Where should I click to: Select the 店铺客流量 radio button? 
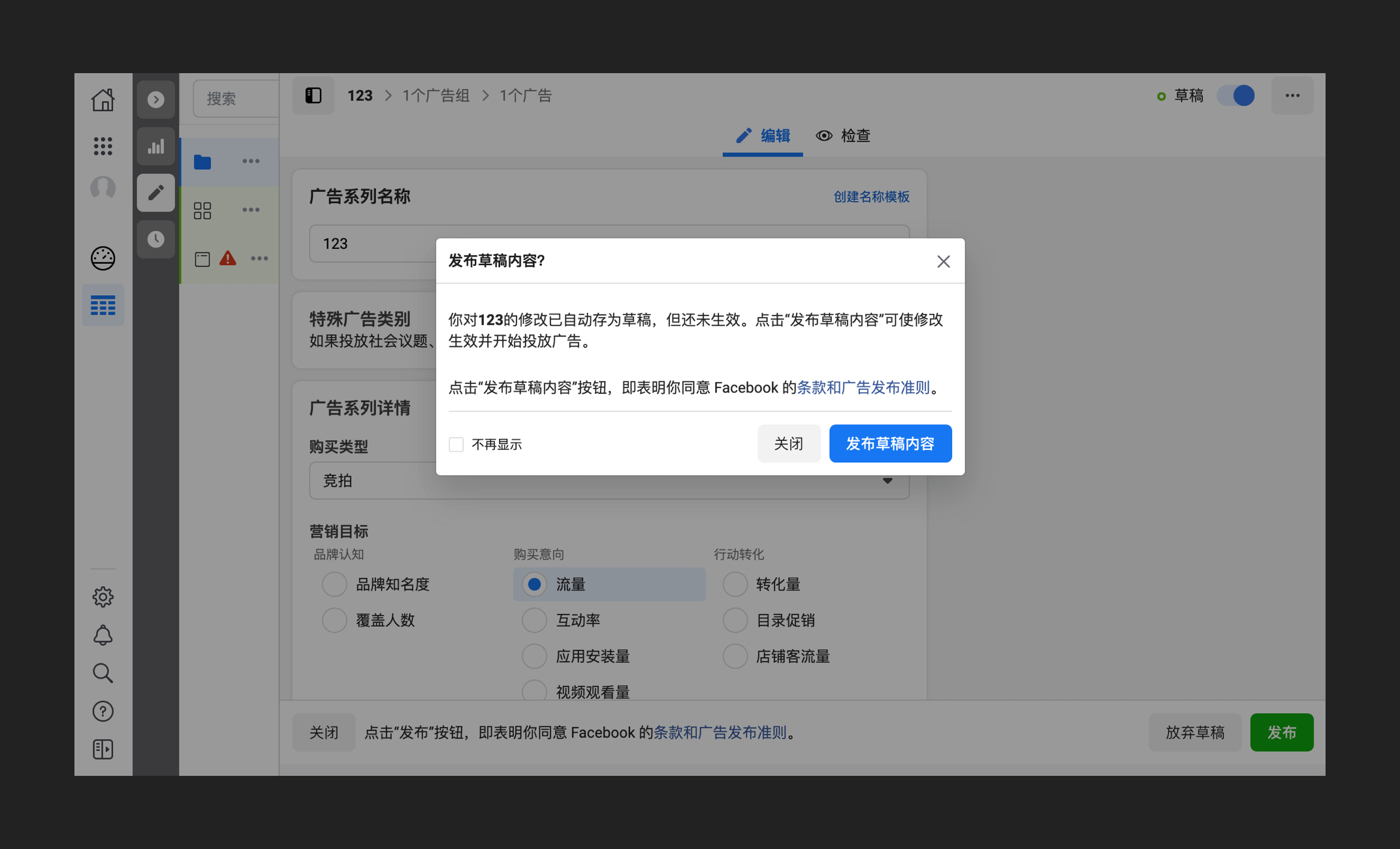click(735, 656)
